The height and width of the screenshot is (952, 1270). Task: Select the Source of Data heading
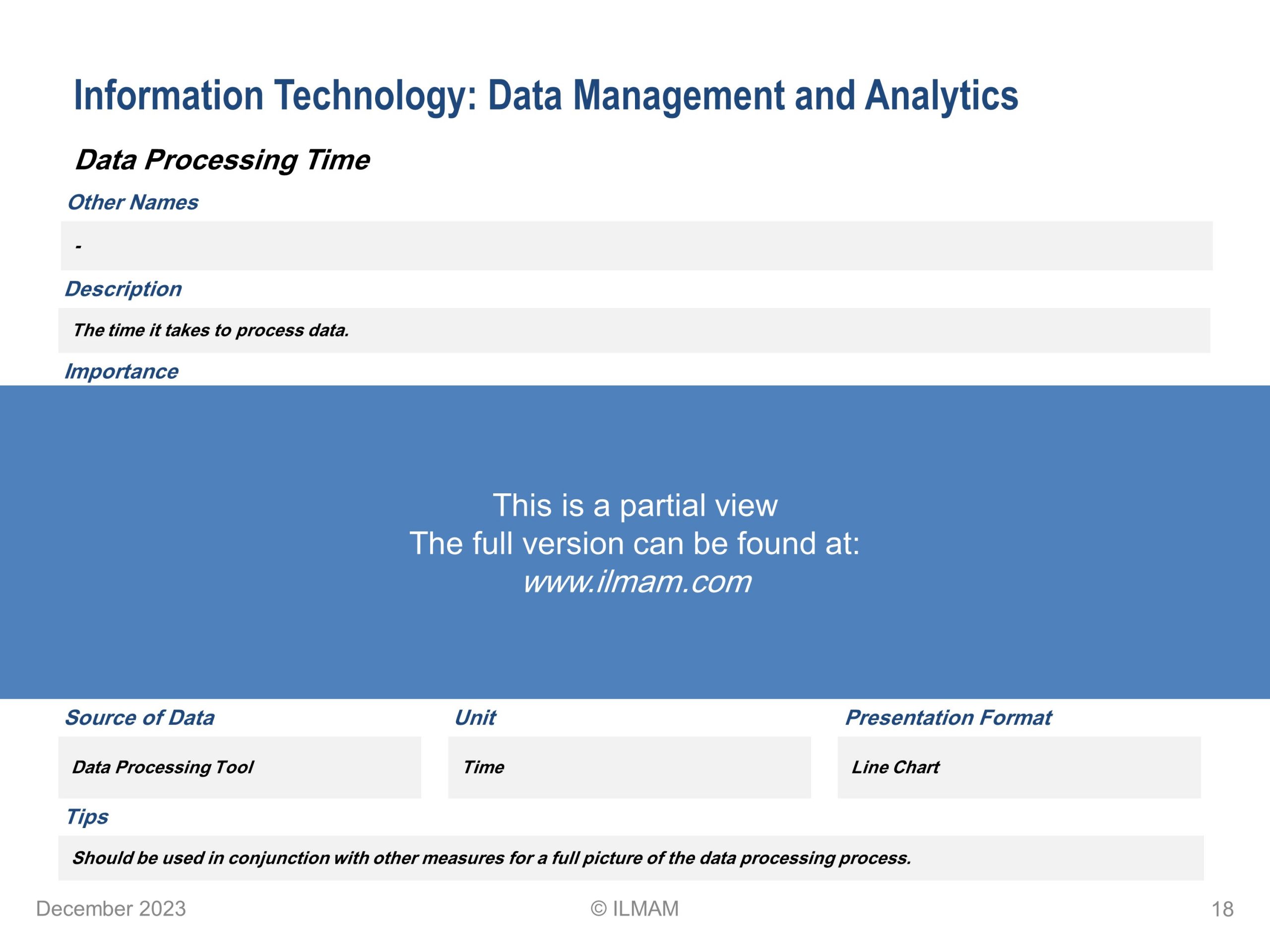click(x=139, y=718)
